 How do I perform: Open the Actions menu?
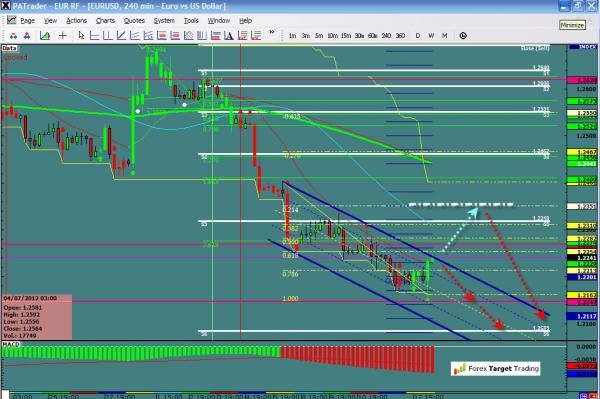pyautogui.click(x=77, y=21)
